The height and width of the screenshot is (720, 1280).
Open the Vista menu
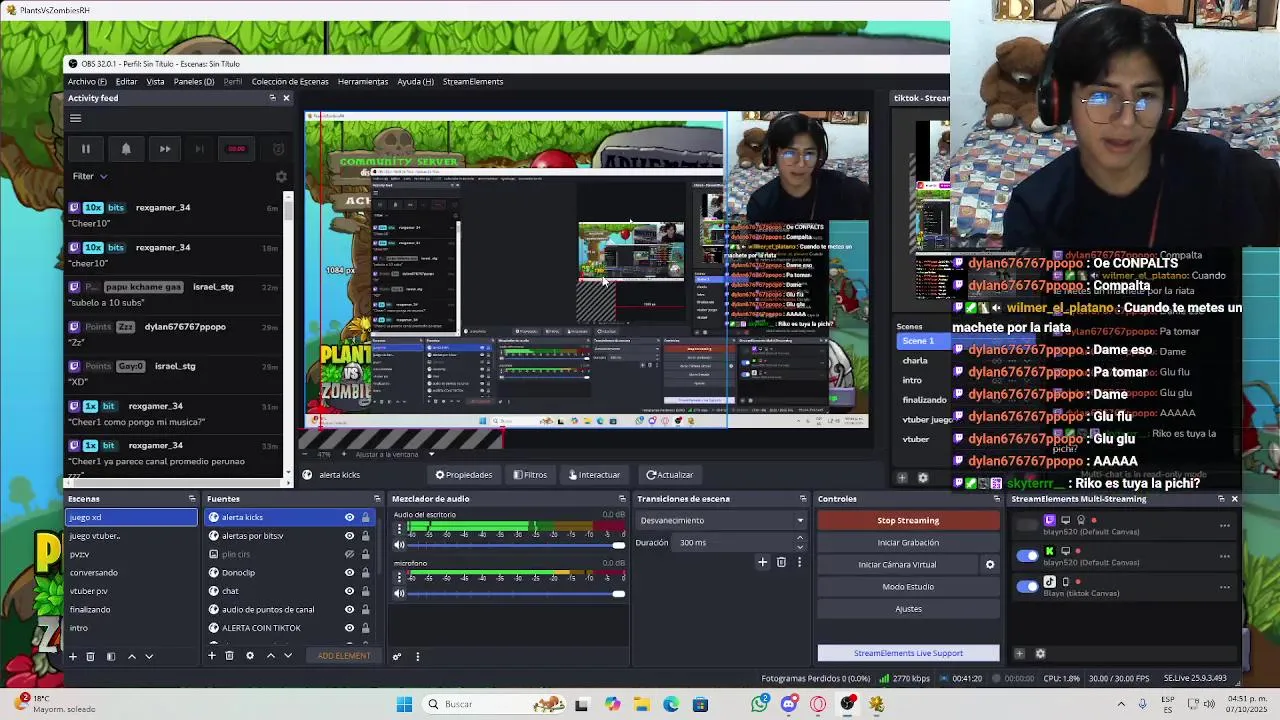tap(155, 82)
